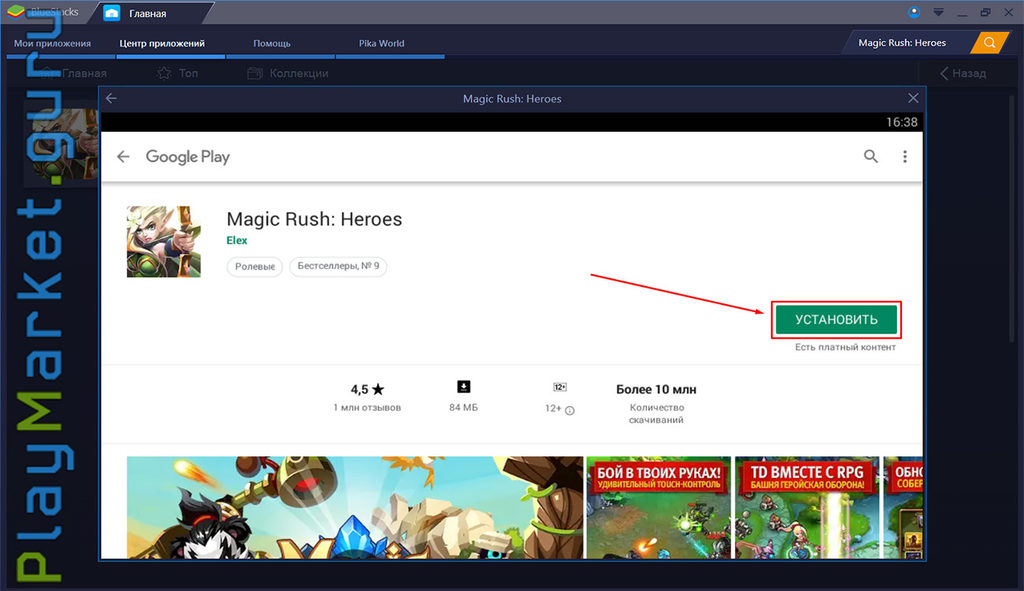This screenshot has width=1024, height=591.
Task: Open TD ВМЕСТЕ С RPG screenshot
Action: click(x=807, y=507)
